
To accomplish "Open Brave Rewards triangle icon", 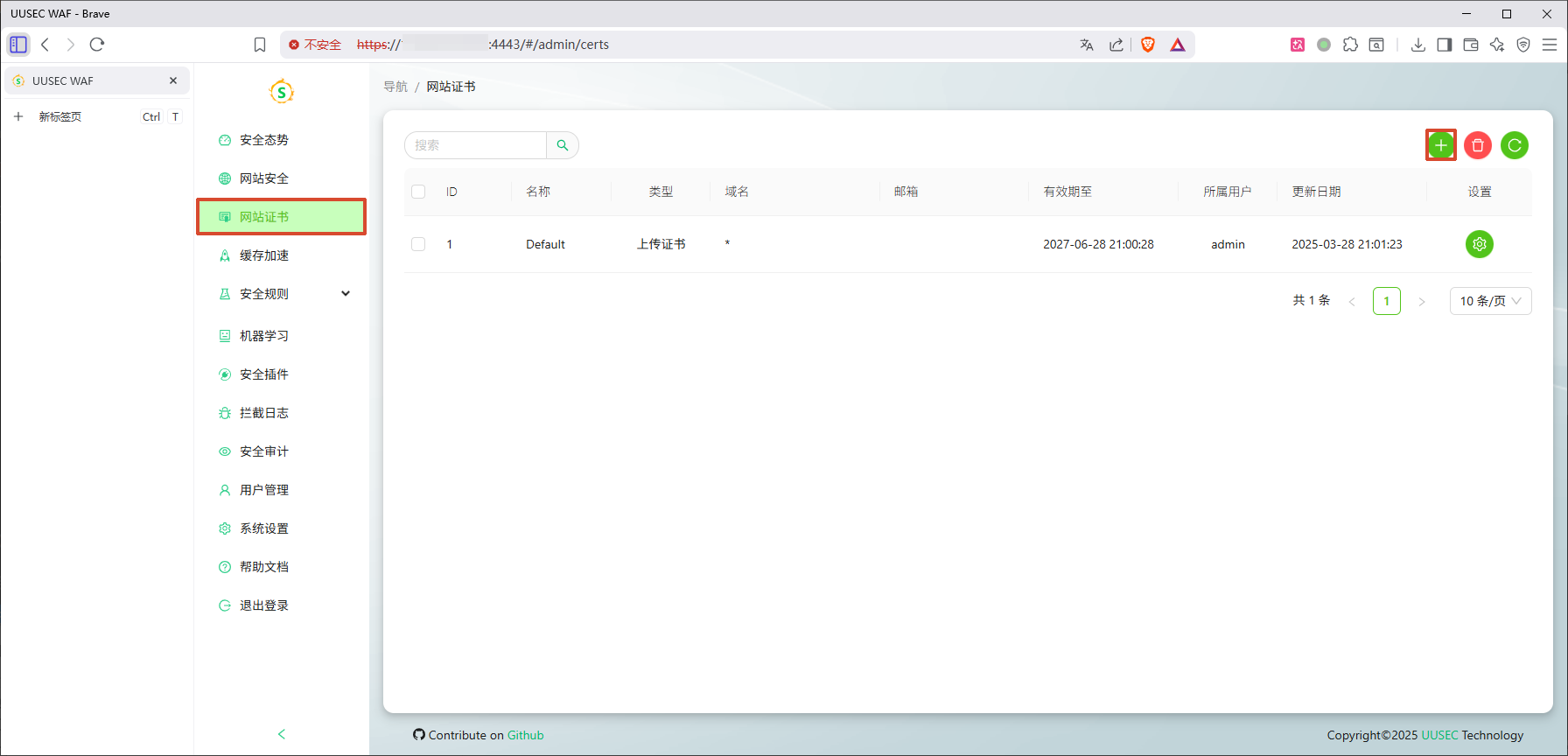I will coord(1178,45).
